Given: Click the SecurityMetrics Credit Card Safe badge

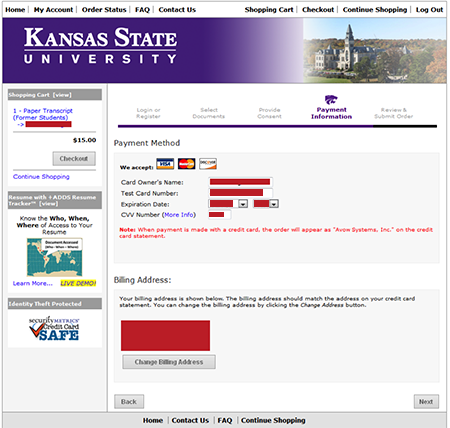Looking at the screenshot, I should pyautogui.click(x=54, y=329).
